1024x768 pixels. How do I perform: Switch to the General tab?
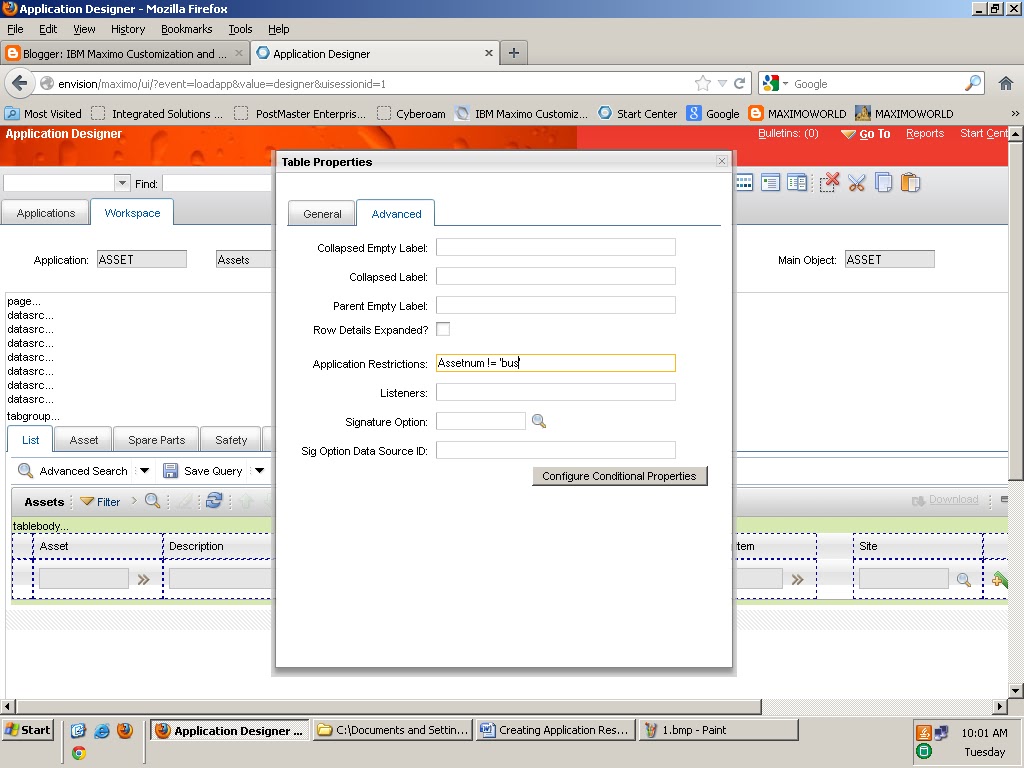click(321, 212)
